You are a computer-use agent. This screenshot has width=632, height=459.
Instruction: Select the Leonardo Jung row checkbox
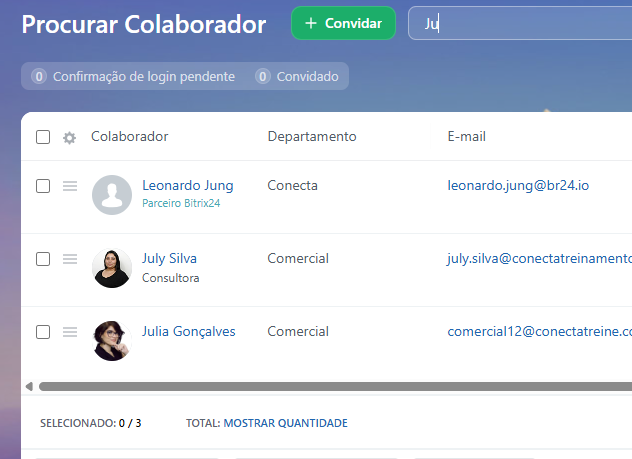[43, 186]
